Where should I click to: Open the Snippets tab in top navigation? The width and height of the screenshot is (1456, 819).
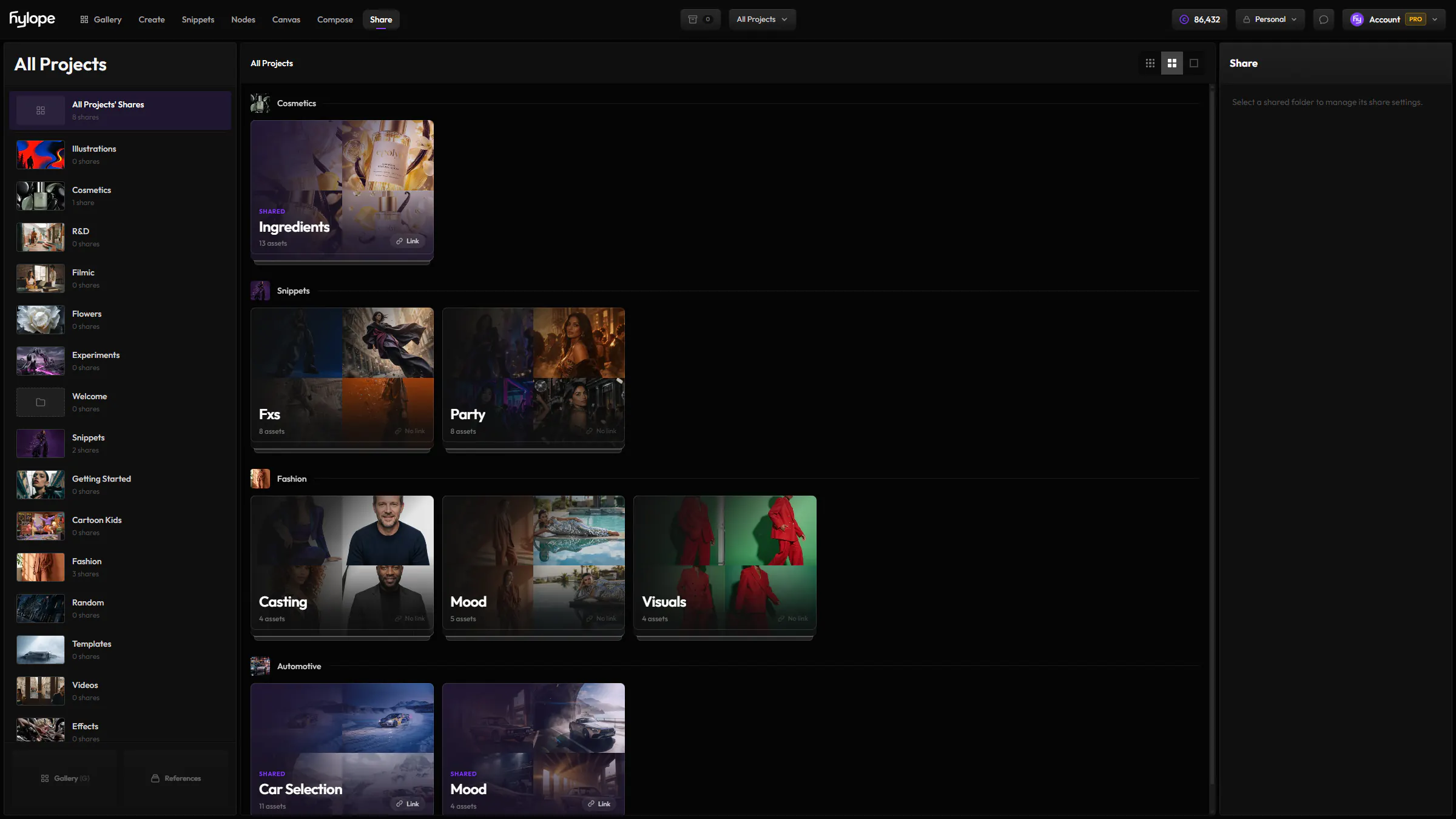(x=198, y=19)
